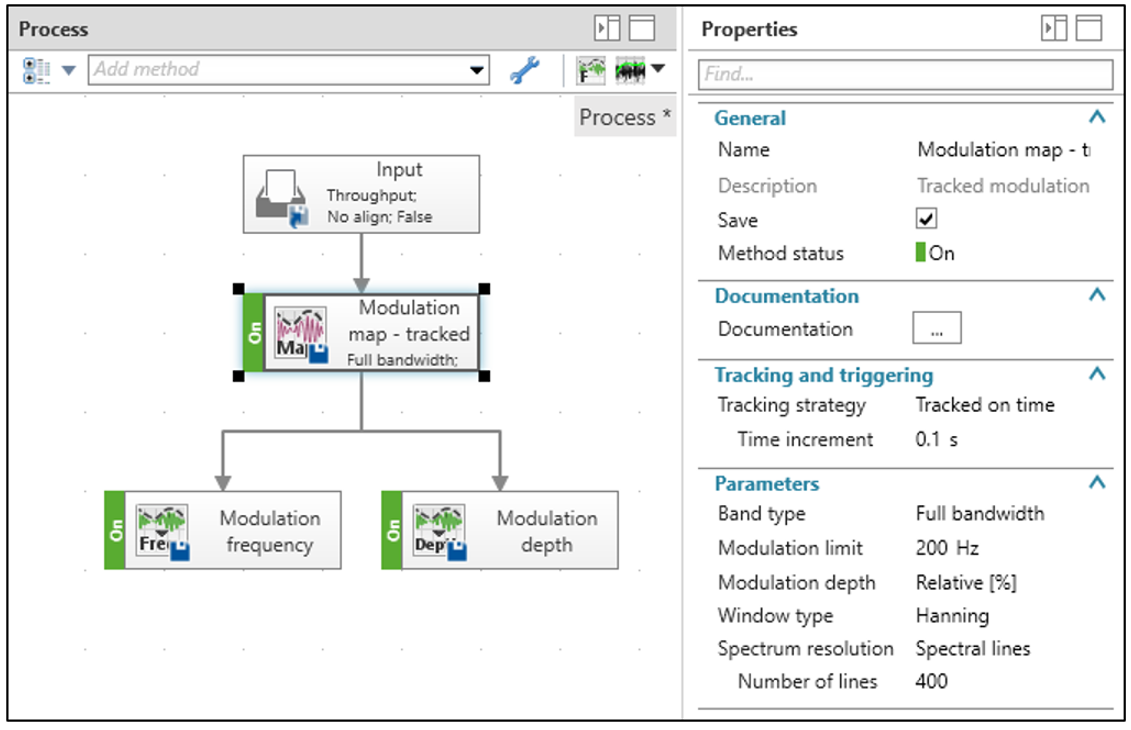Select the Modulation depth node icon

coord(439,531)
